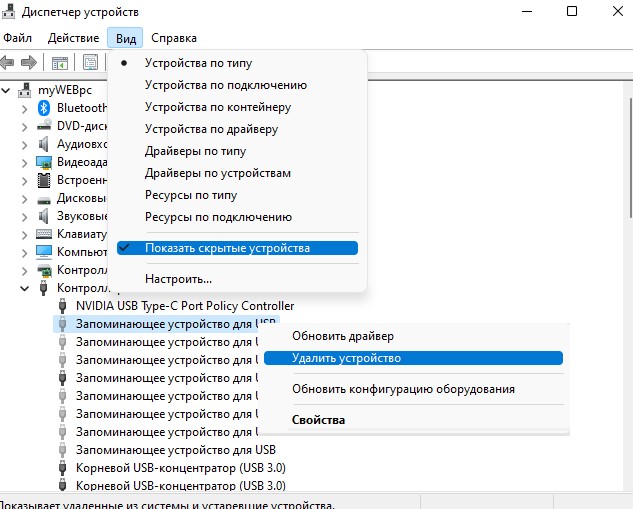633x509 pixels.
Task: Click the Properties sheet toolbar icon
Action: tap(90, 63)
